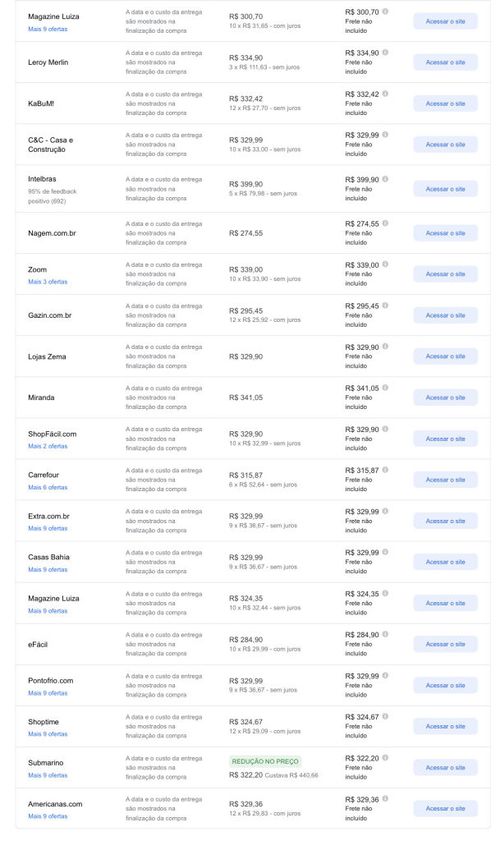Expand 'Mais 2 ofertas' under ShopFácil.com
500x841 pixels.
click(x=48, y=446)
